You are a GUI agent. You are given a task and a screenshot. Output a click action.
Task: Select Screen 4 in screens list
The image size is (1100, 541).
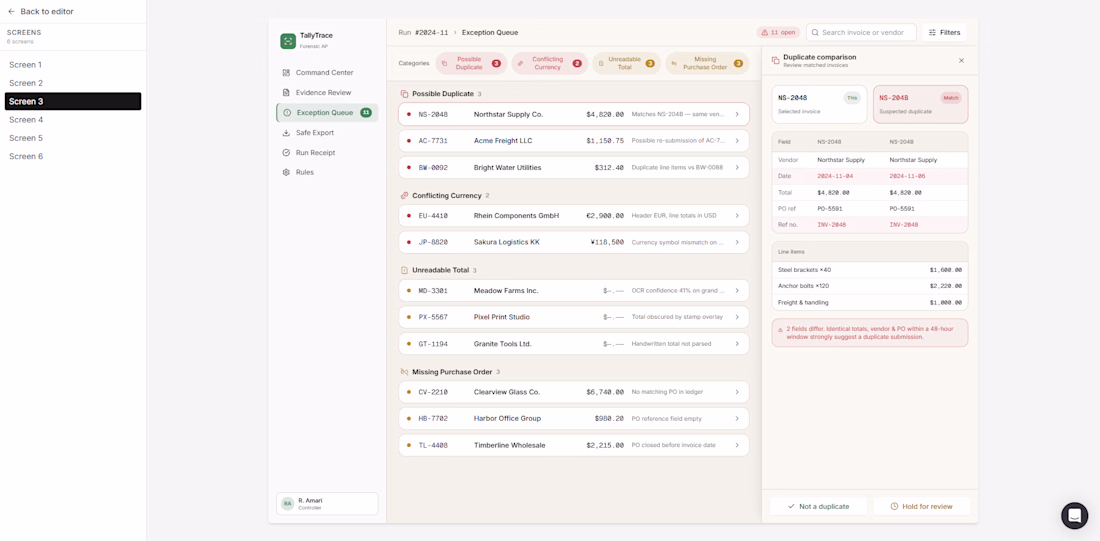click(73, 119)
